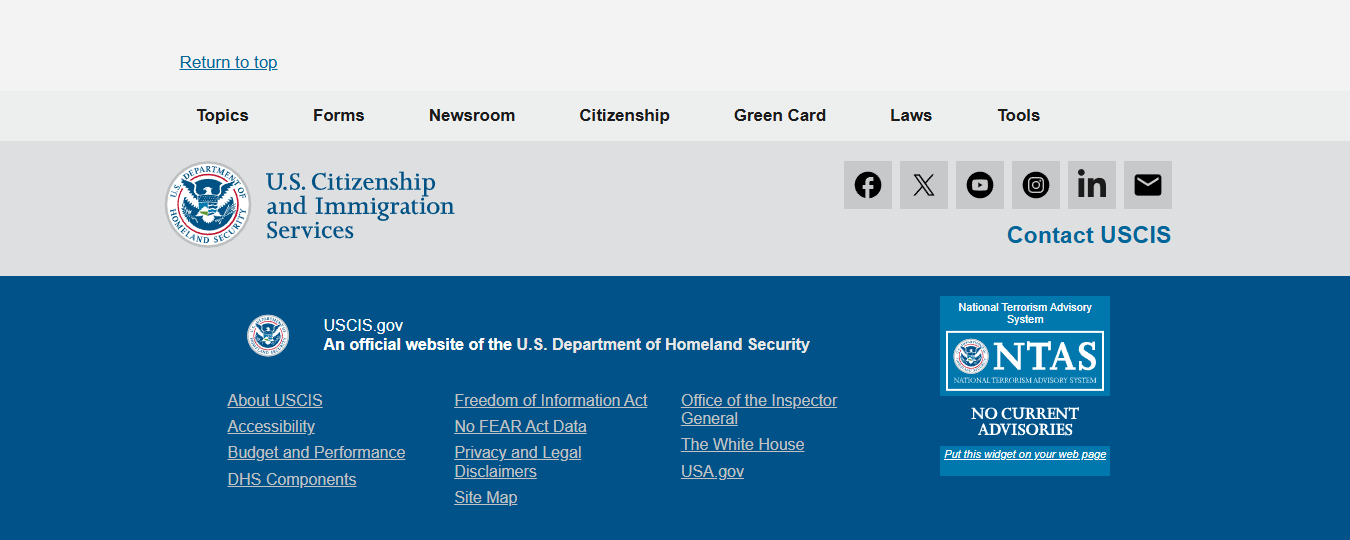Open the DHS Components link
1350x540 pixels.
[292, 479]
